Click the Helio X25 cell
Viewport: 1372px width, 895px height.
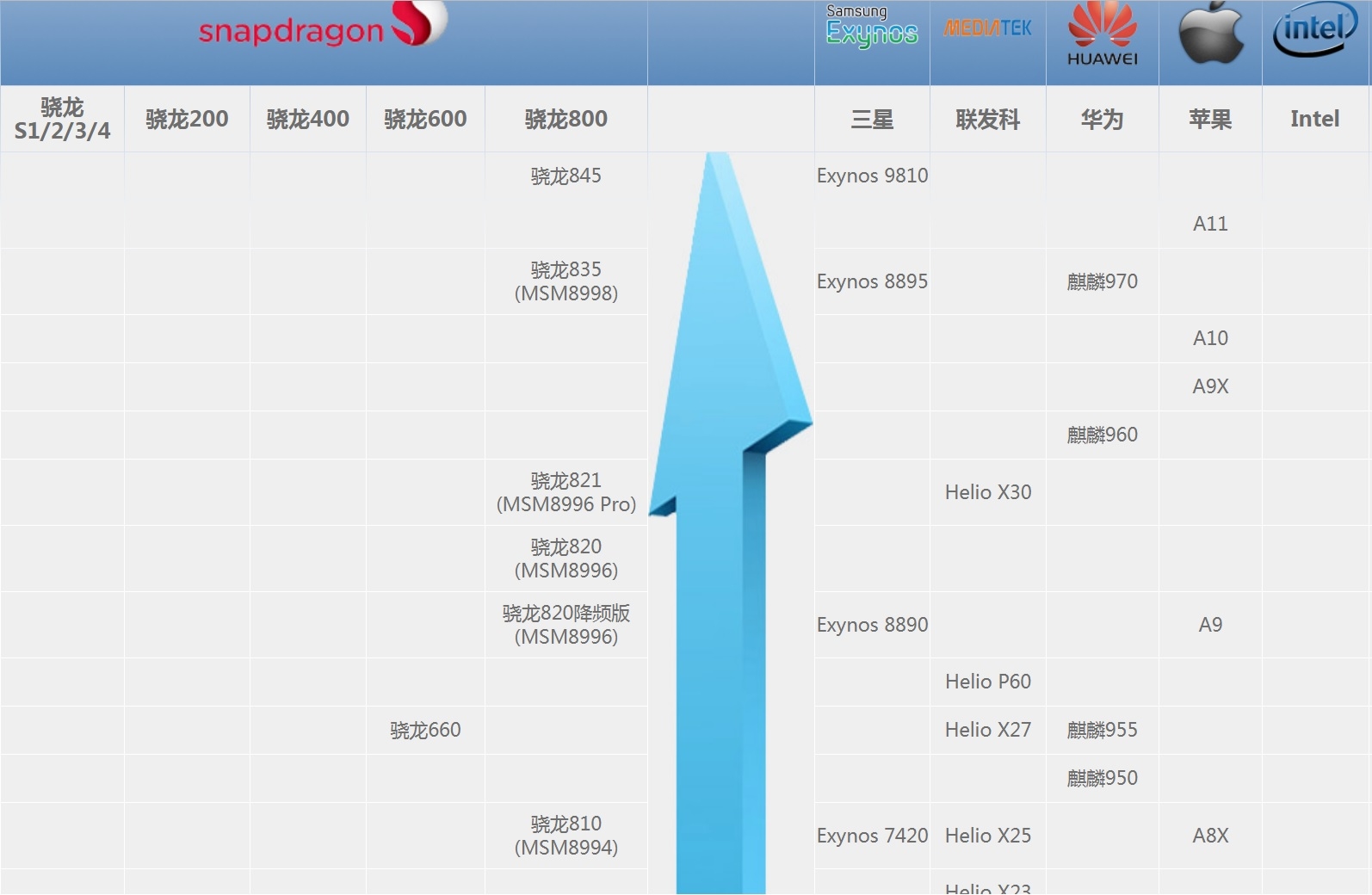click(988, 836)
